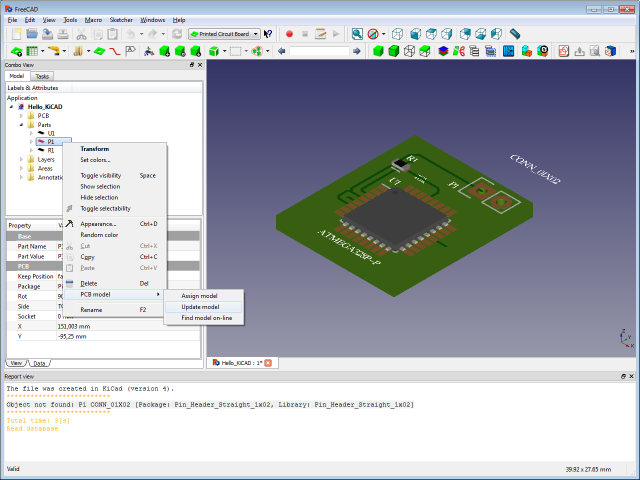Switch to the Model tab
640x480 pixels.
point(17,76)
